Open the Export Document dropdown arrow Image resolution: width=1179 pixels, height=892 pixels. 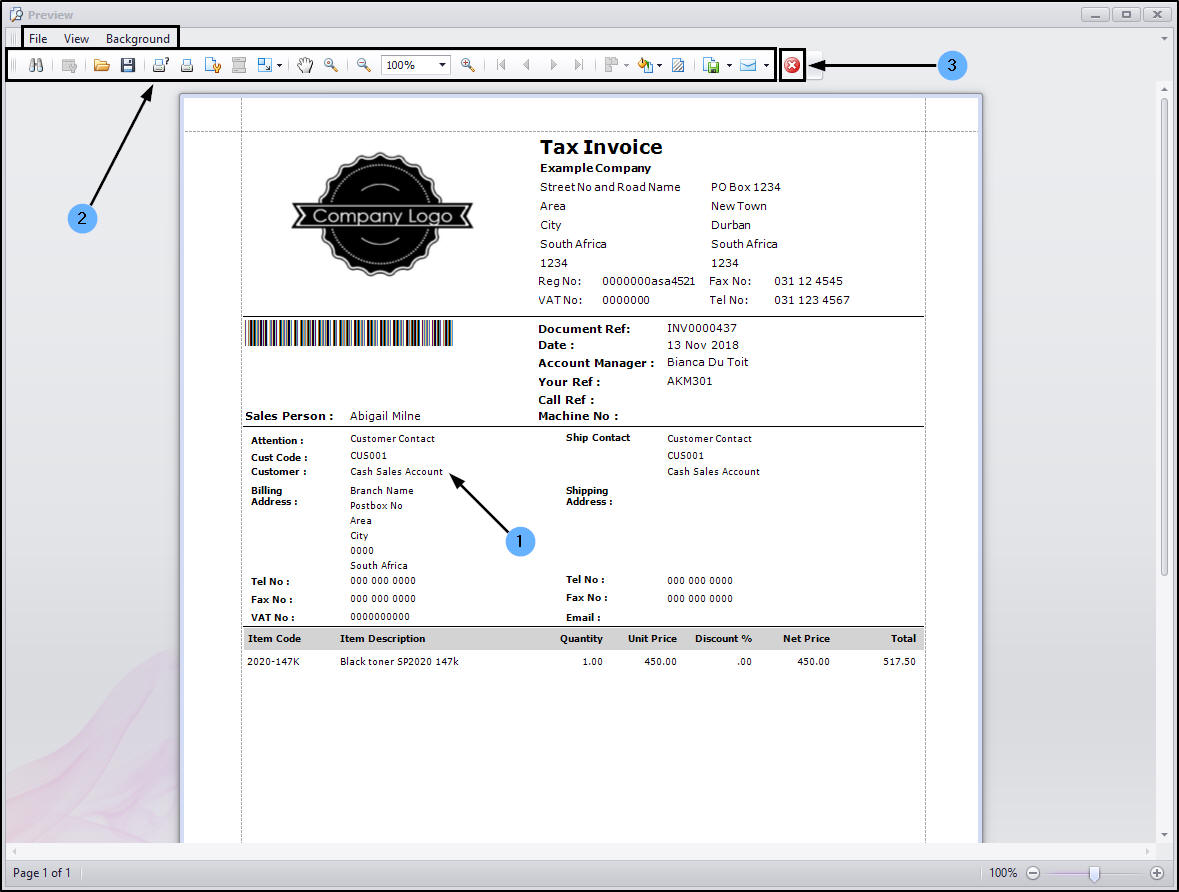point(729,66)
